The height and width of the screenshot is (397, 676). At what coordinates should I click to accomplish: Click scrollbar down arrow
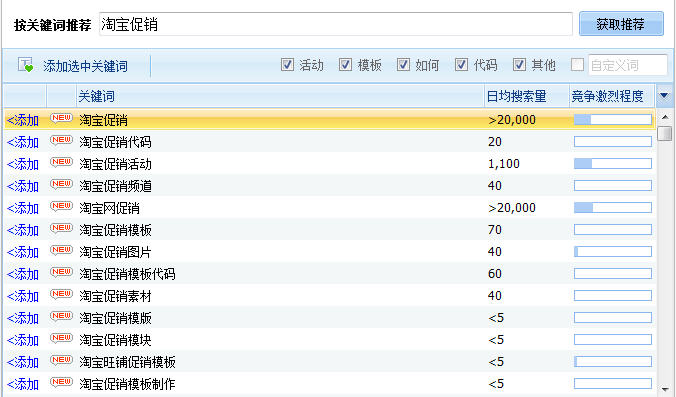[665, 389]
